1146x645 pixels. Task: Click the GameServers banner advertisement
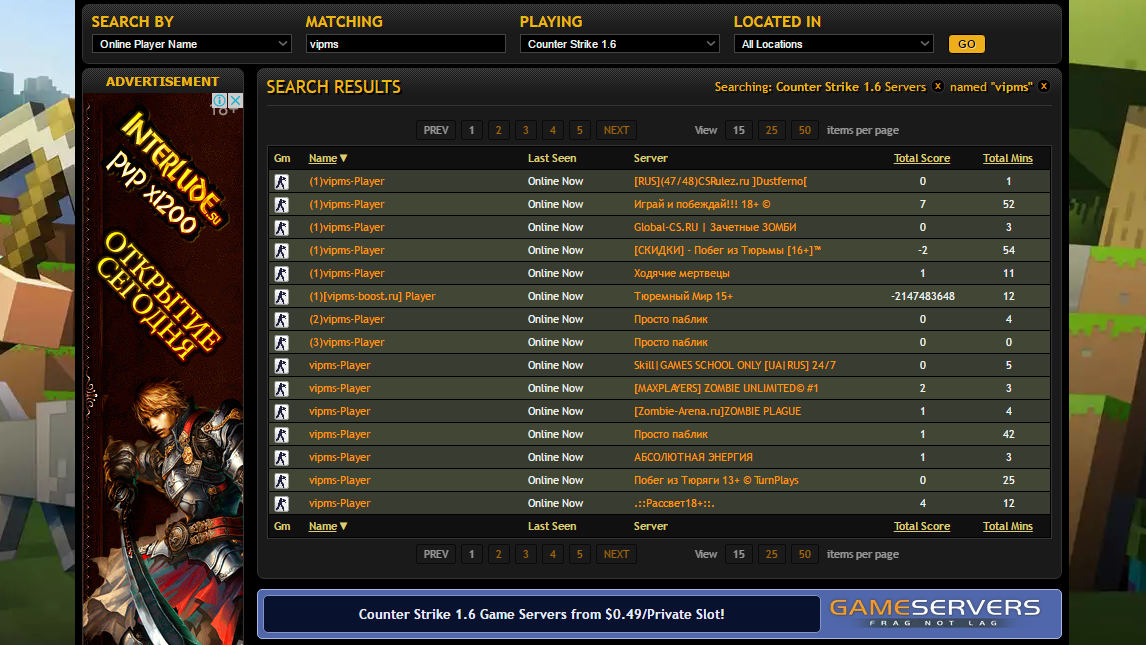click(659, 614)
